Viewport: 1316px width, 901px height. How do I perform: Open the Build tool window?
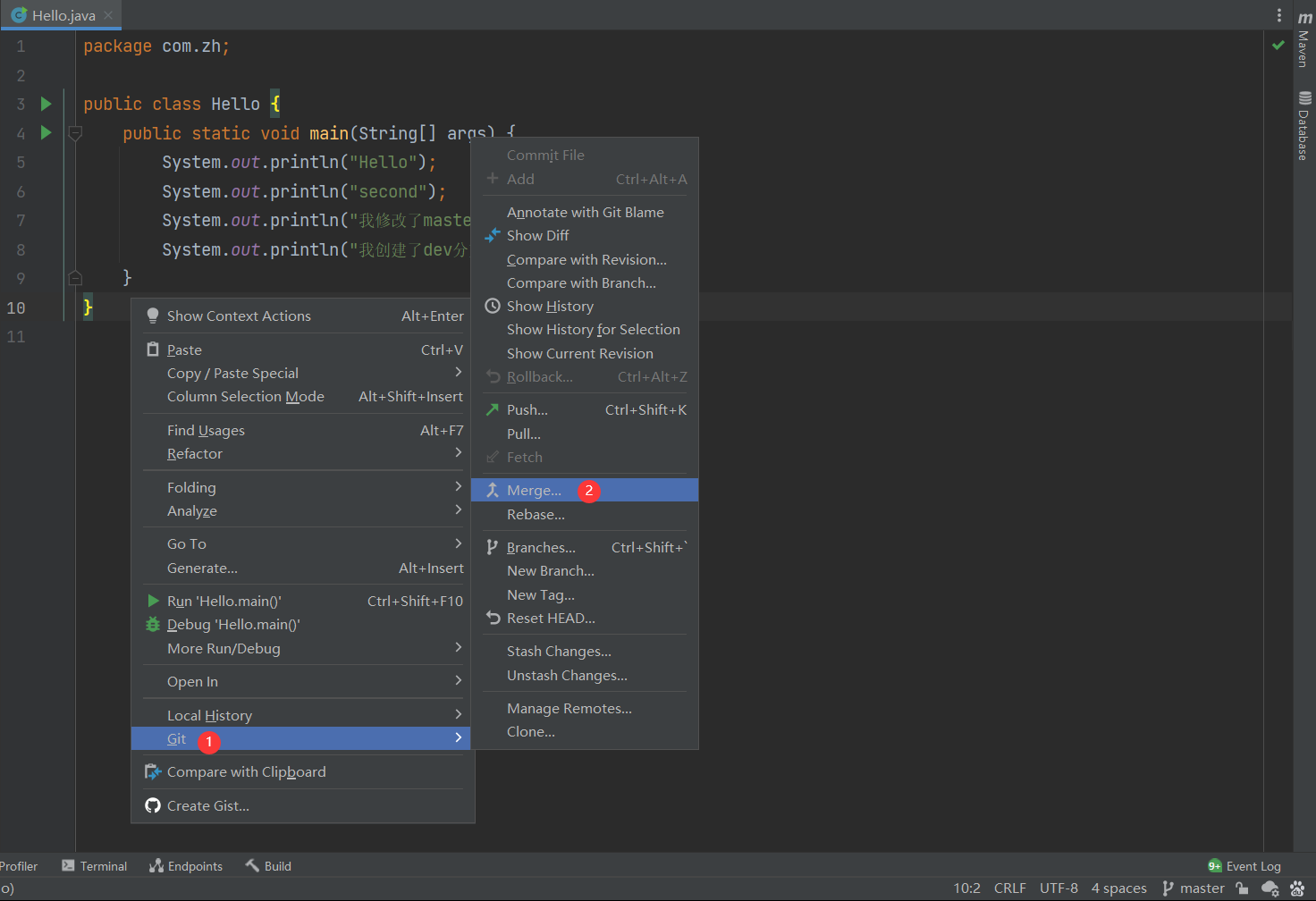(268, 866)
